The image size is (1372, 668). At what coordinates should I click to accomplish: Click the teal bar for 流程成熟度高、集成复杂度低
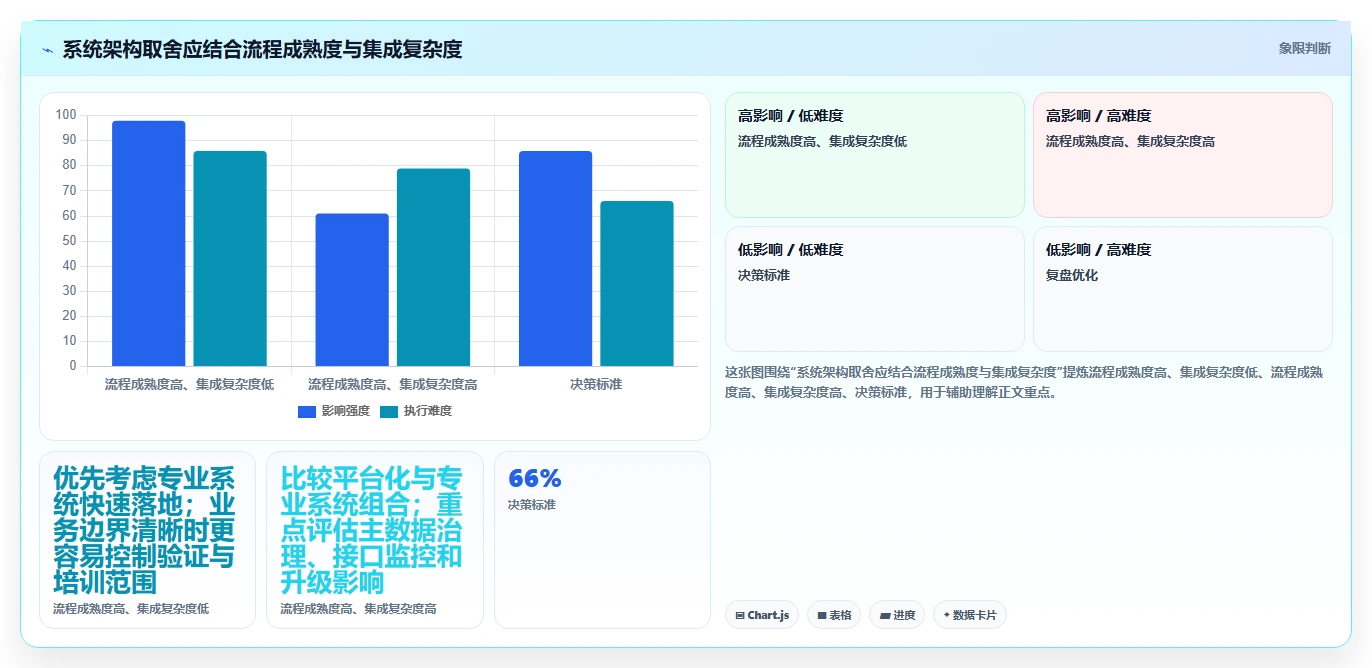[x=230, y=258]
